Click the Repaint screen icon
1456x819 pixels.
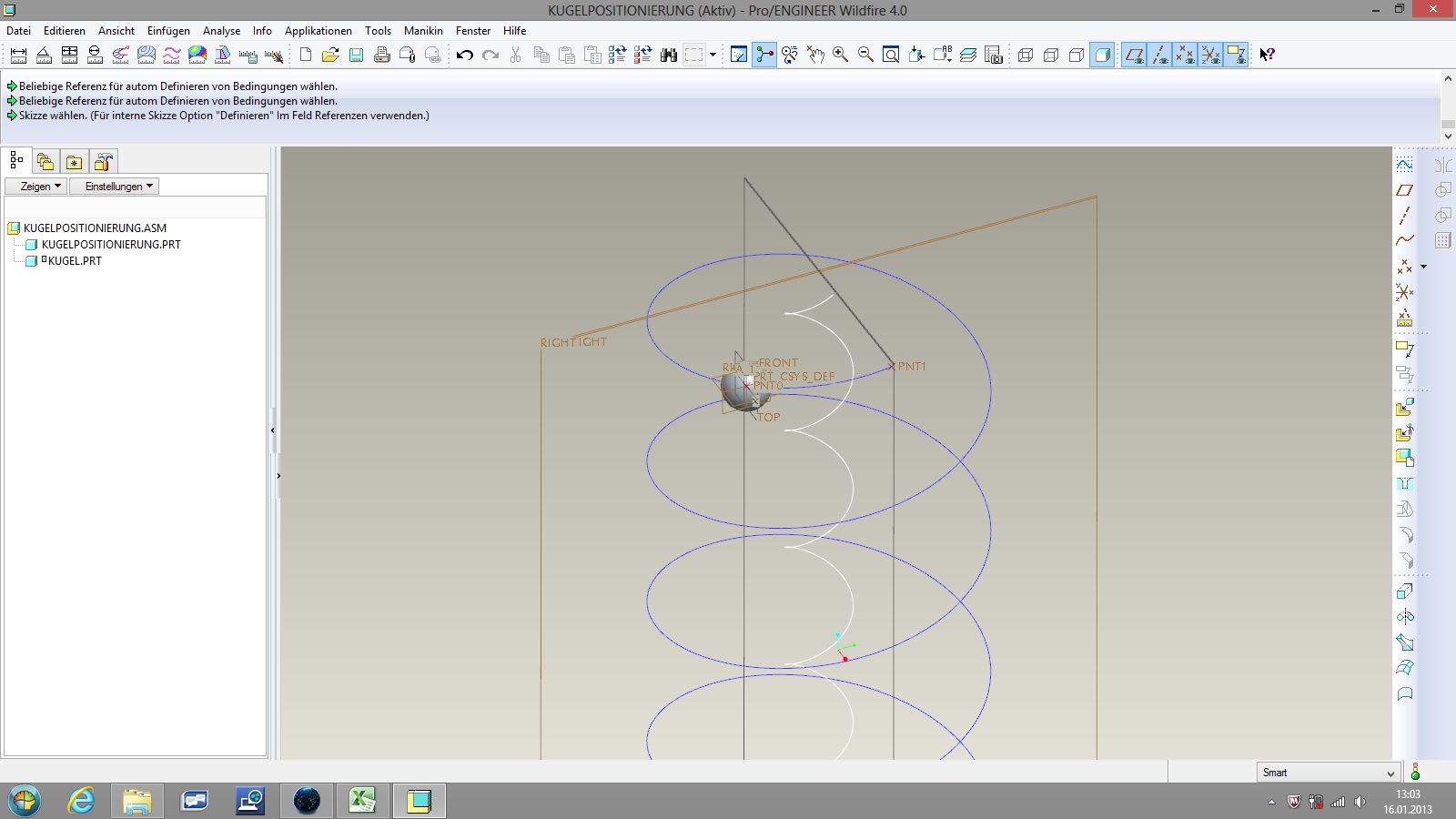click(x=739, y=55)
